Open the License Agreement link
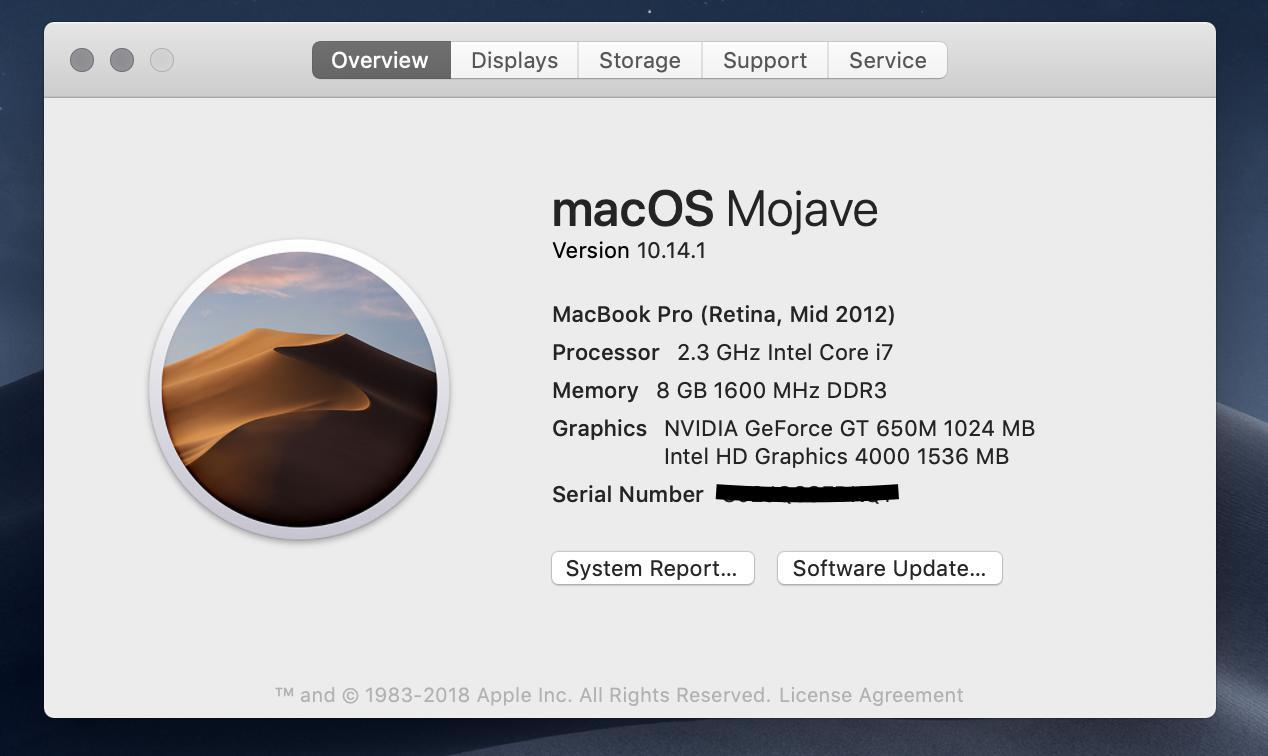The height and width of the screenshot is (756, 1268). pos(871,695)
